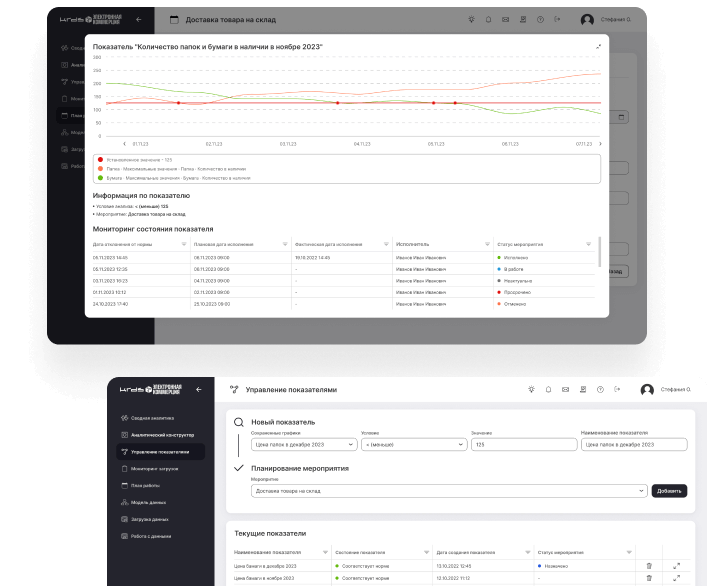
Task: Toggle the red 'Установленное значение' legend marker
Action: pyautogui.click(x=100, y=159)
